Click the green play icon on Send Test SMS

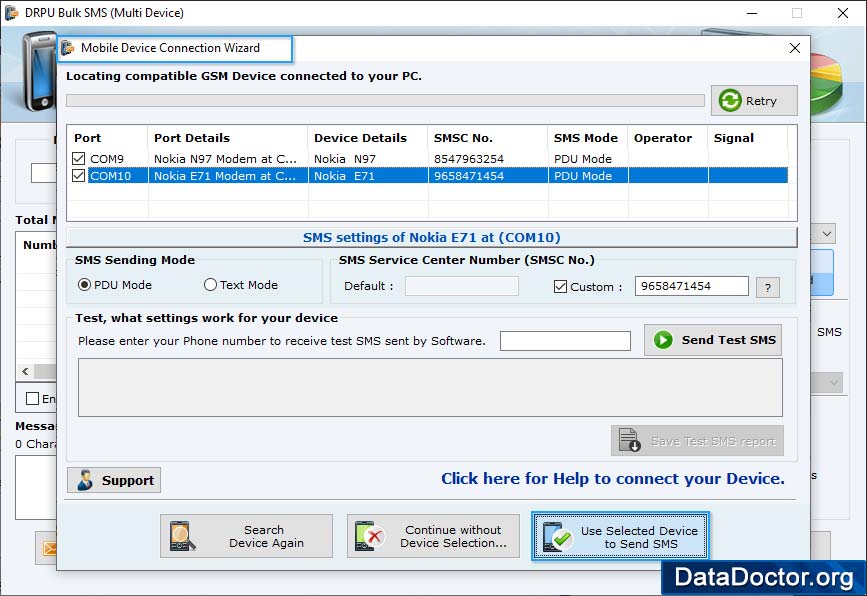[x=663, y=340]
